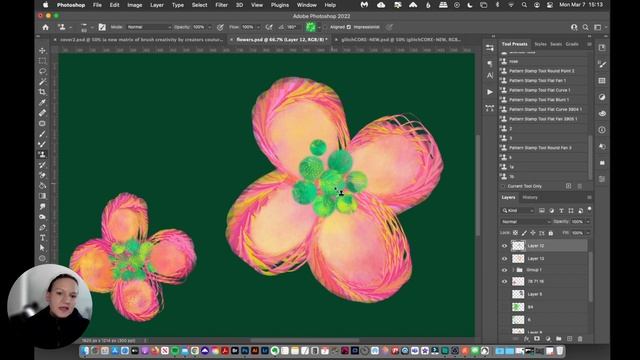Image resolution: width=640 pixels, height=360 pixels.
Task: Open the brush settings panel toggle icon
Action: pyautogui.click(x=102, y=27)
